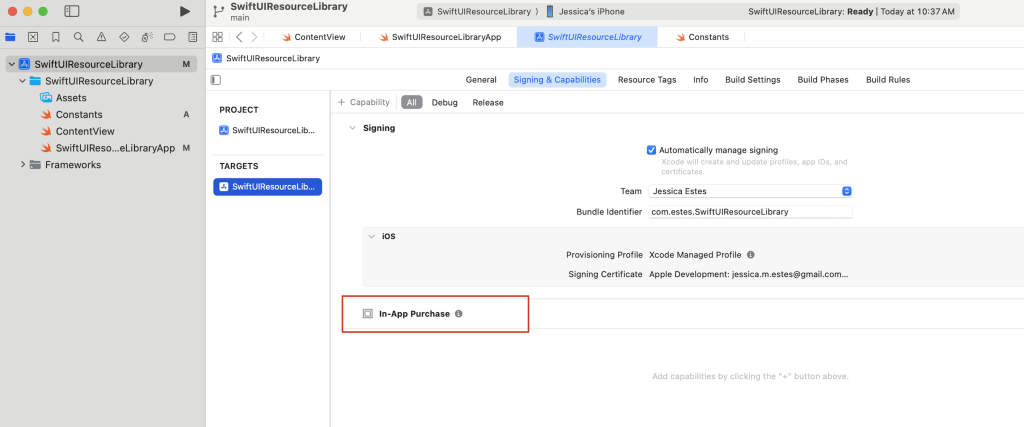
Task: Open the Constants editor tab
Action: [702, 37]
